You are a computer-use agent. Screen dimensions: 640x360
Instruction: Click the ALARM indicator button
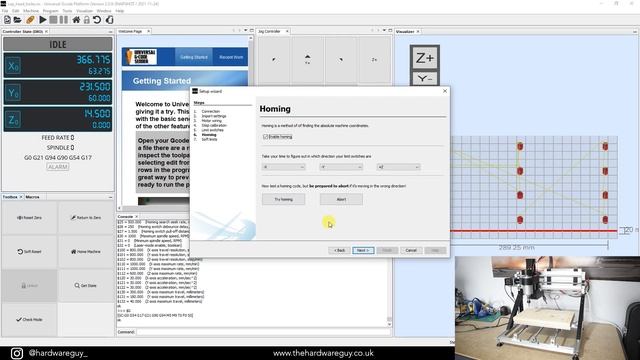point(58,167)
